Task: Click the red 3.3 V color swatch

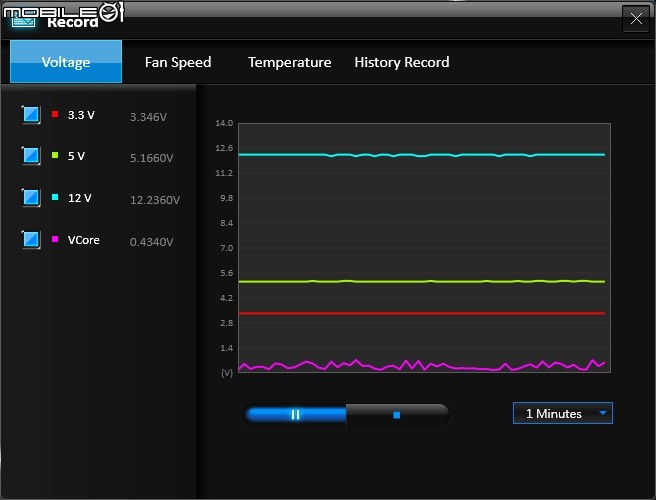Action: (55, 114)
